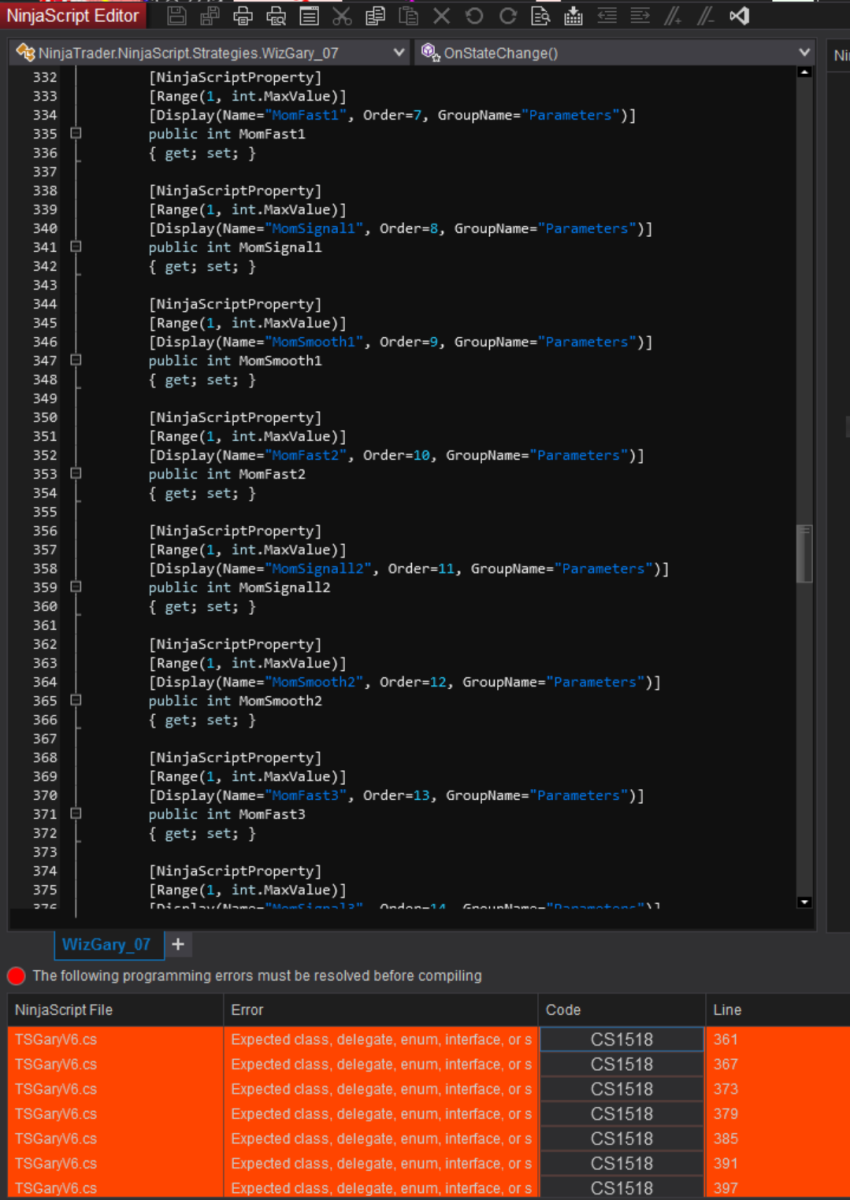
Task: Click line number 373 cell in errors
Action: pyautogui.click(x=777, y=1089)
